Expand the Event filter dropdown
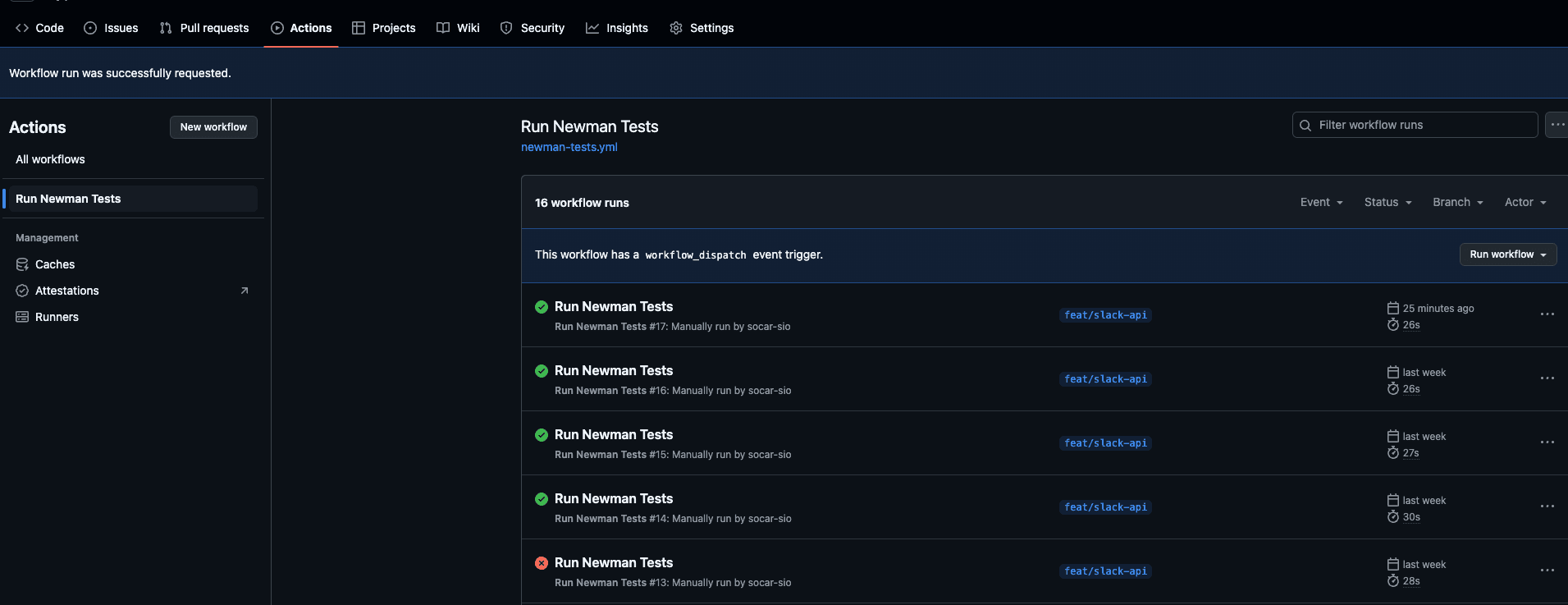The width and height of the screenshot is (1568, 605). point(1321,202)
